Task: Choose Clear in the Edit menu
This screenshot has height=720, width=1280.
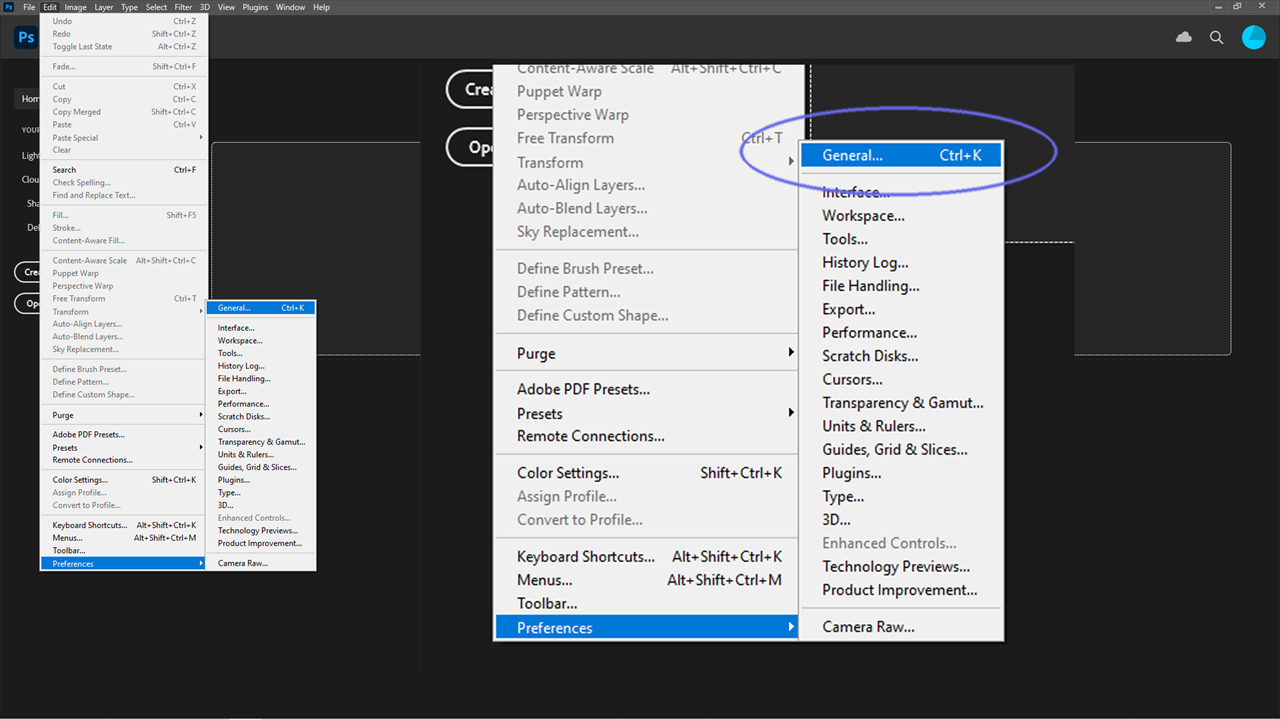Action: click(124, 150)
